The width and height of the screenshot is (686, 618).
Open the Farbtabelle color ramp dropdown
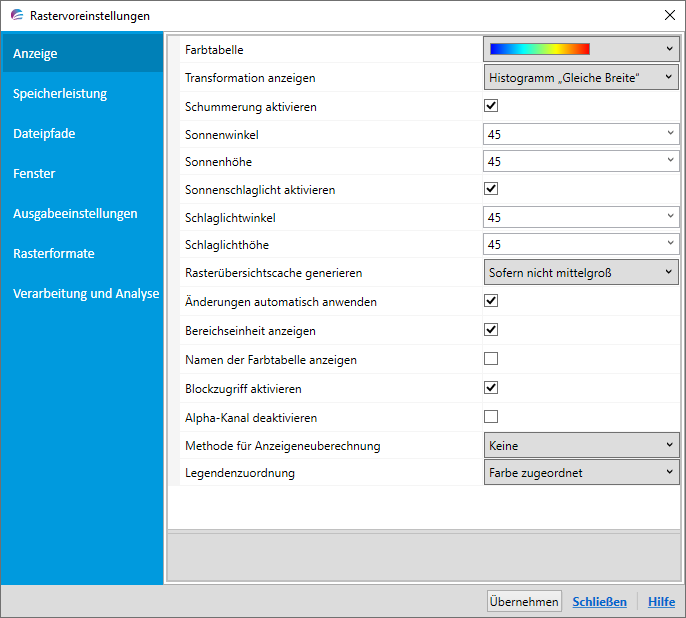tap(581, 48)
